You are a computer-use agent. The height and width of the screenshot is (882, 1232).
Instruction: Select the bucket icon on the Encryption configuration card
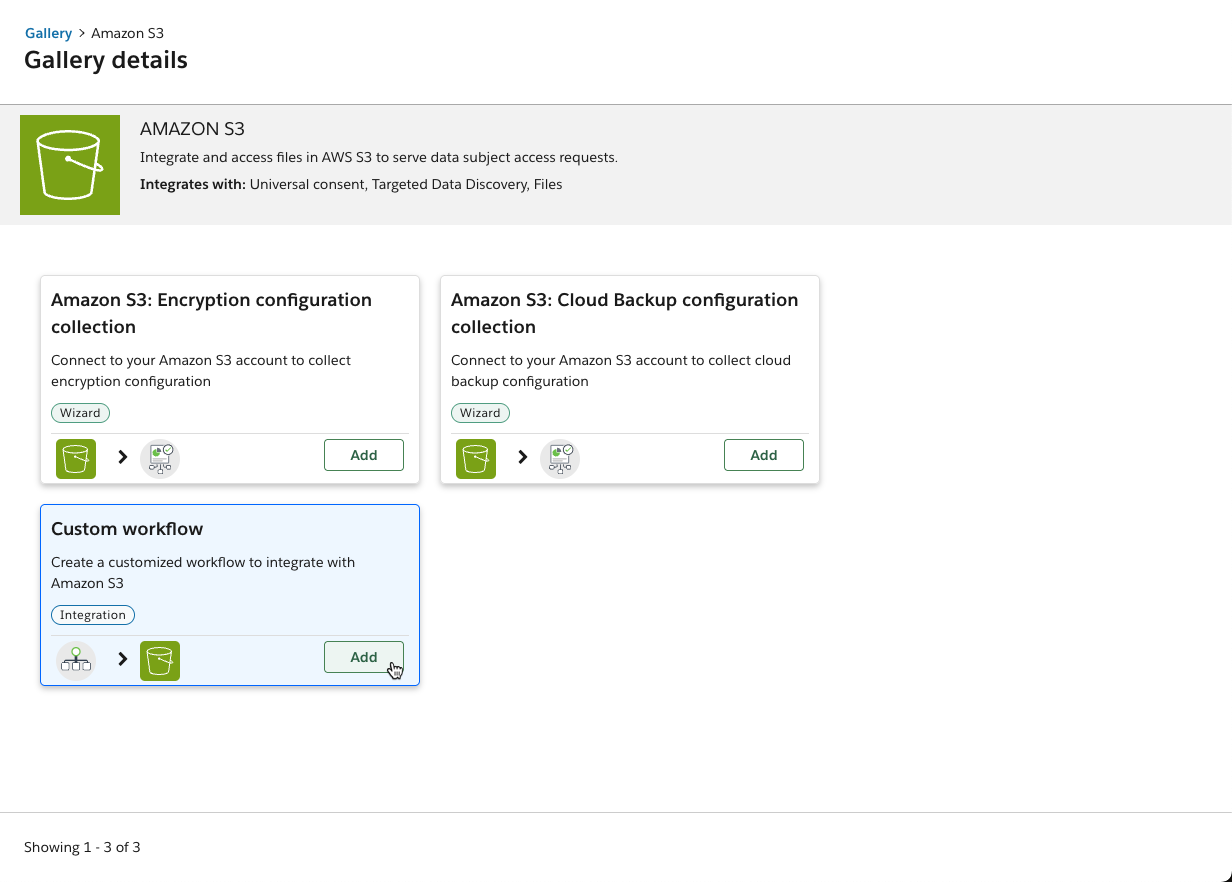coord(75,458)
